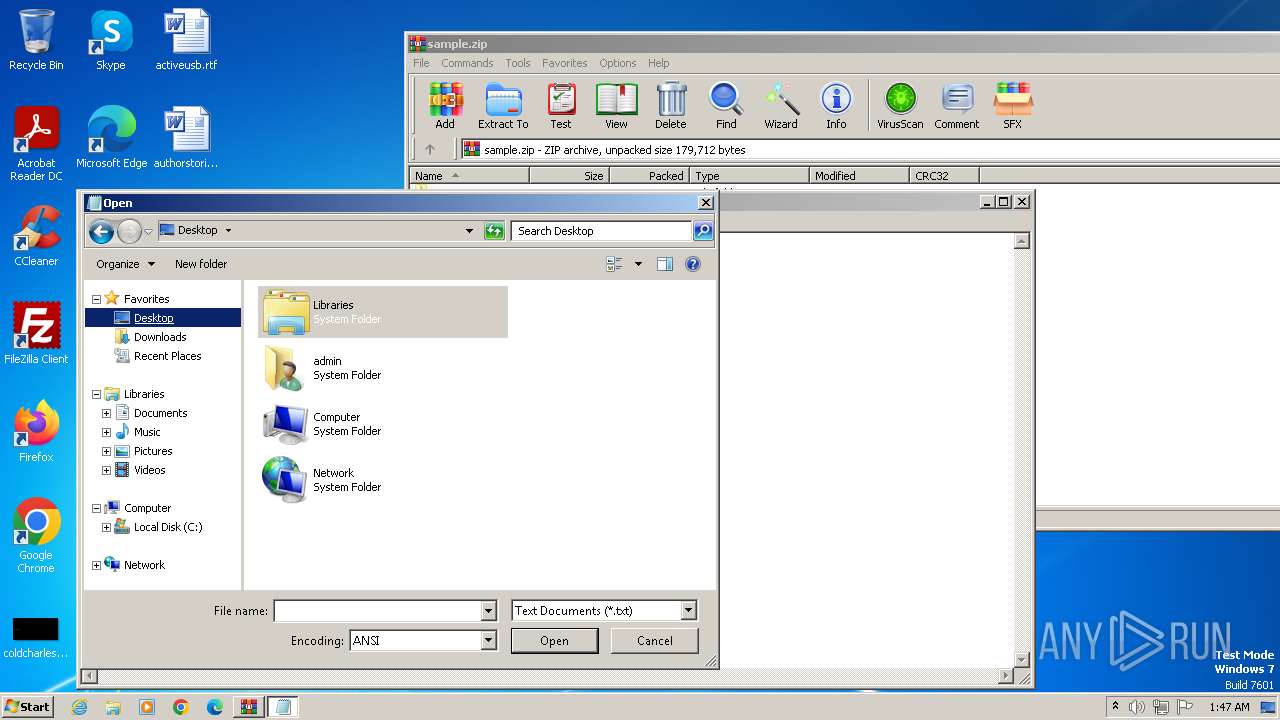Image resolution: width=1280 pixels, height=720 pixels.
Task: Click the Comment icon in WinRAR
Action: point(957,106)
